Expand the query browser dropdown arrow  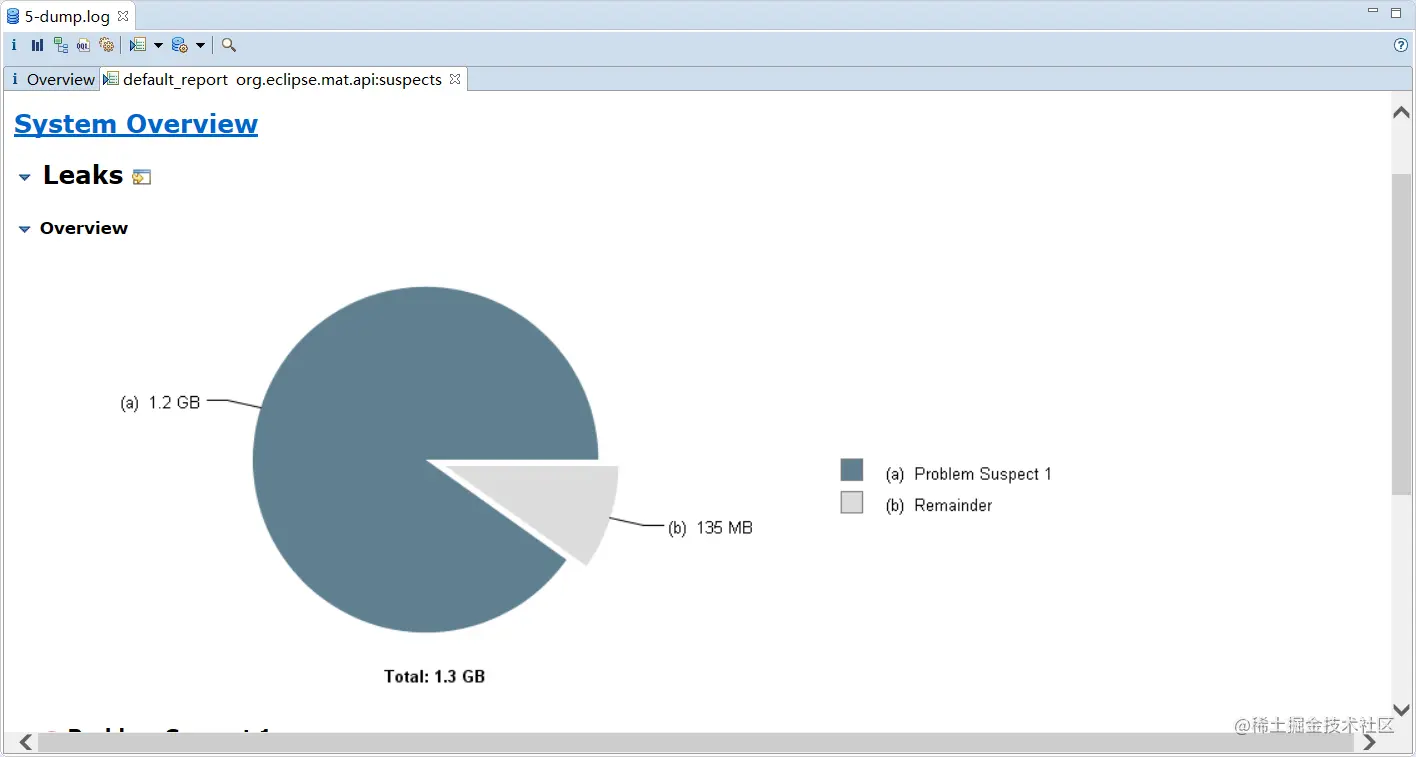tap(200, 45)
